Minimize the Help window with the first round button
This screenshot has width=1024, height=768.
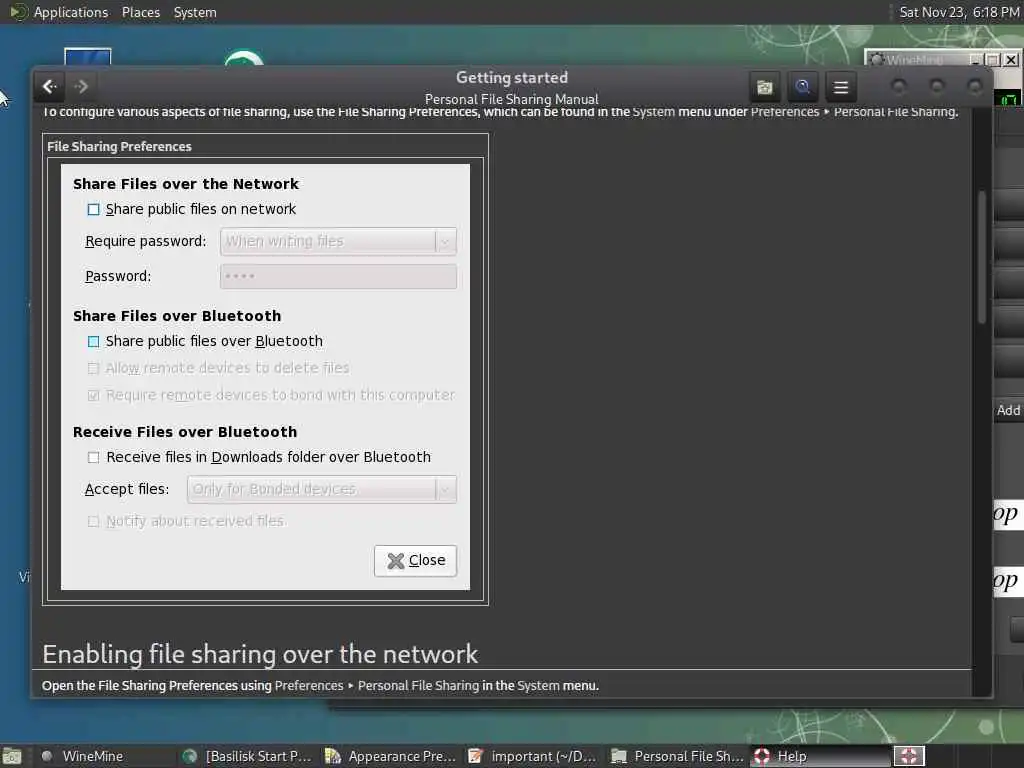(899, 86)
